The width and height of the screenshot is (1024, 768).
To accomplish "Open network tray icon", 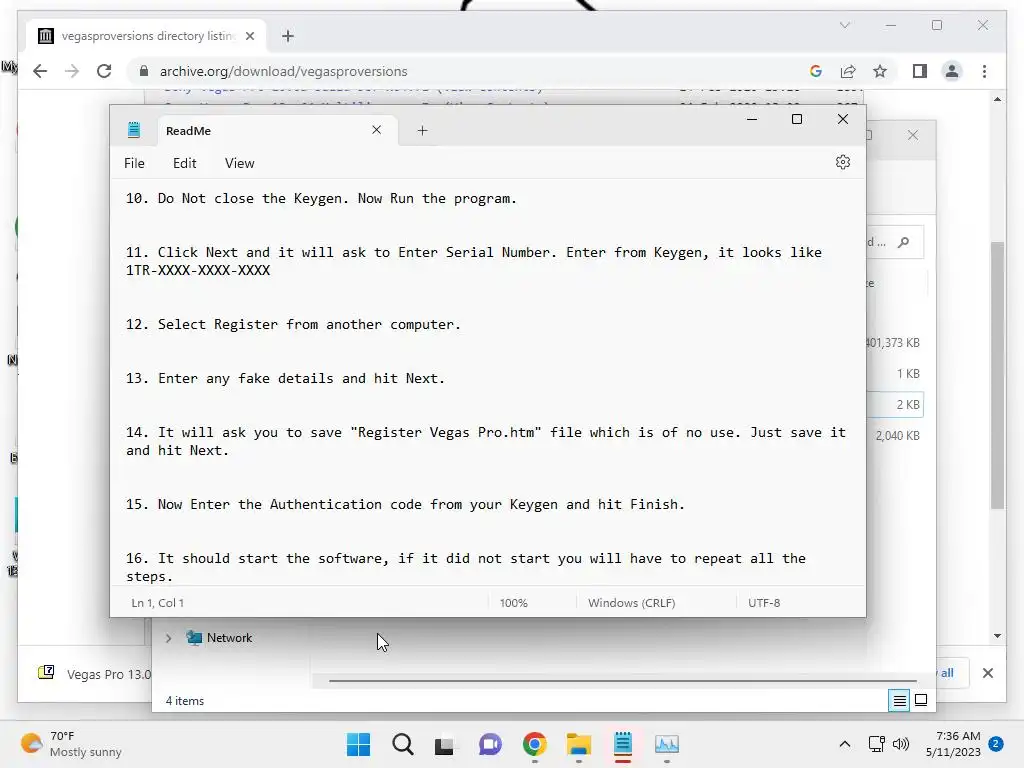I will (x=876, y=744).
